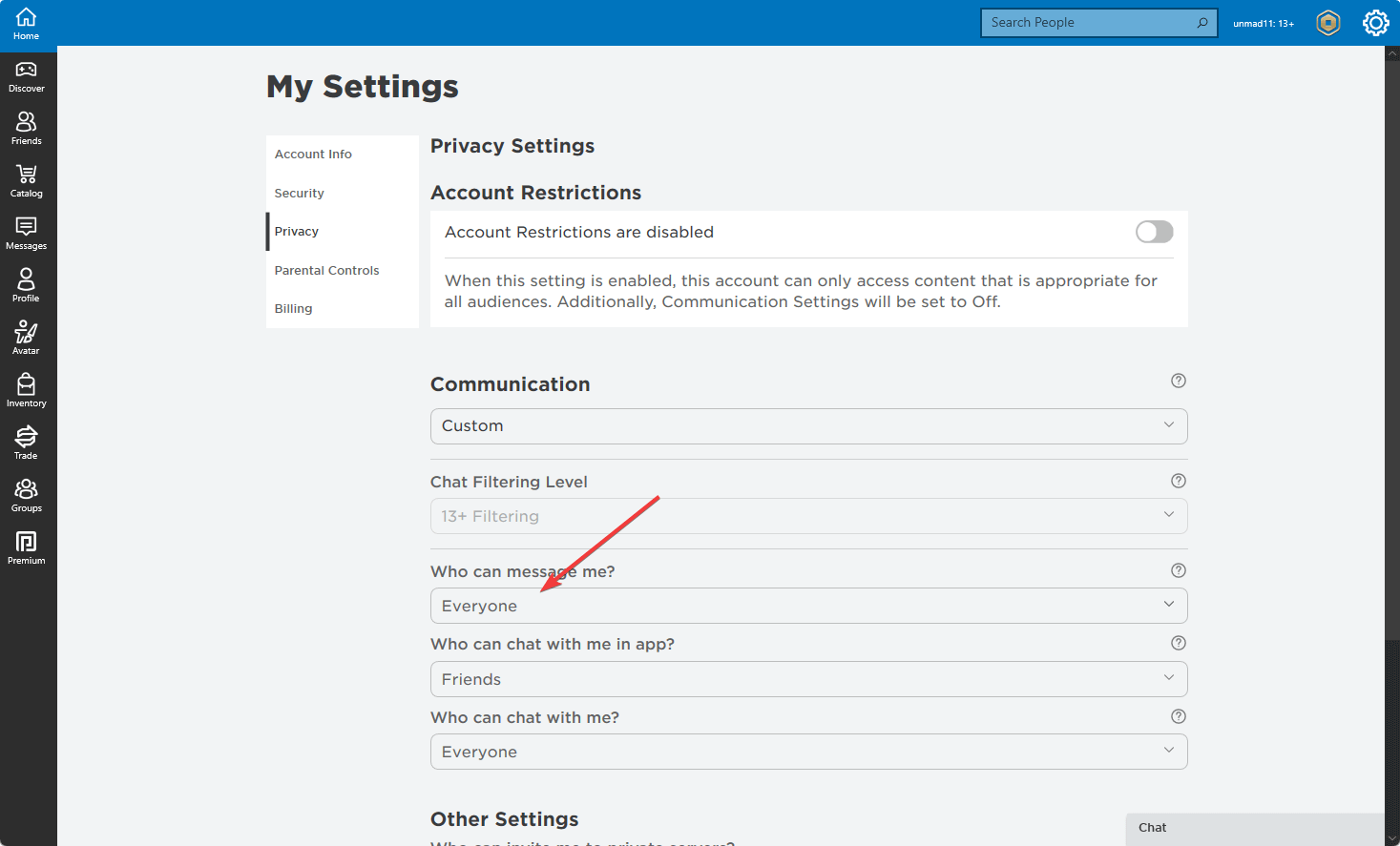The image size is (1400, 846).
Task: Open the Catalog shop icon
Action: (27, 180)
